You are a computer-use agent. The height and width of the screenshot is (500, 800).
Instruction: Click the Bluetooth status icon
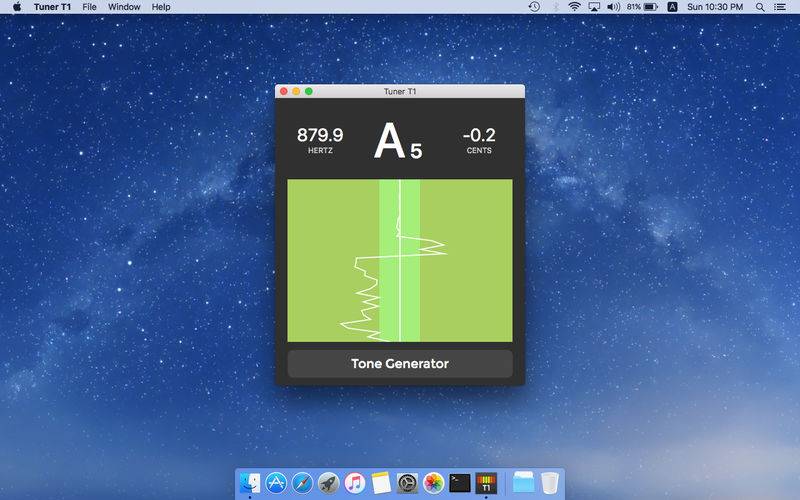pyautogui.click(x=556, y=7)
